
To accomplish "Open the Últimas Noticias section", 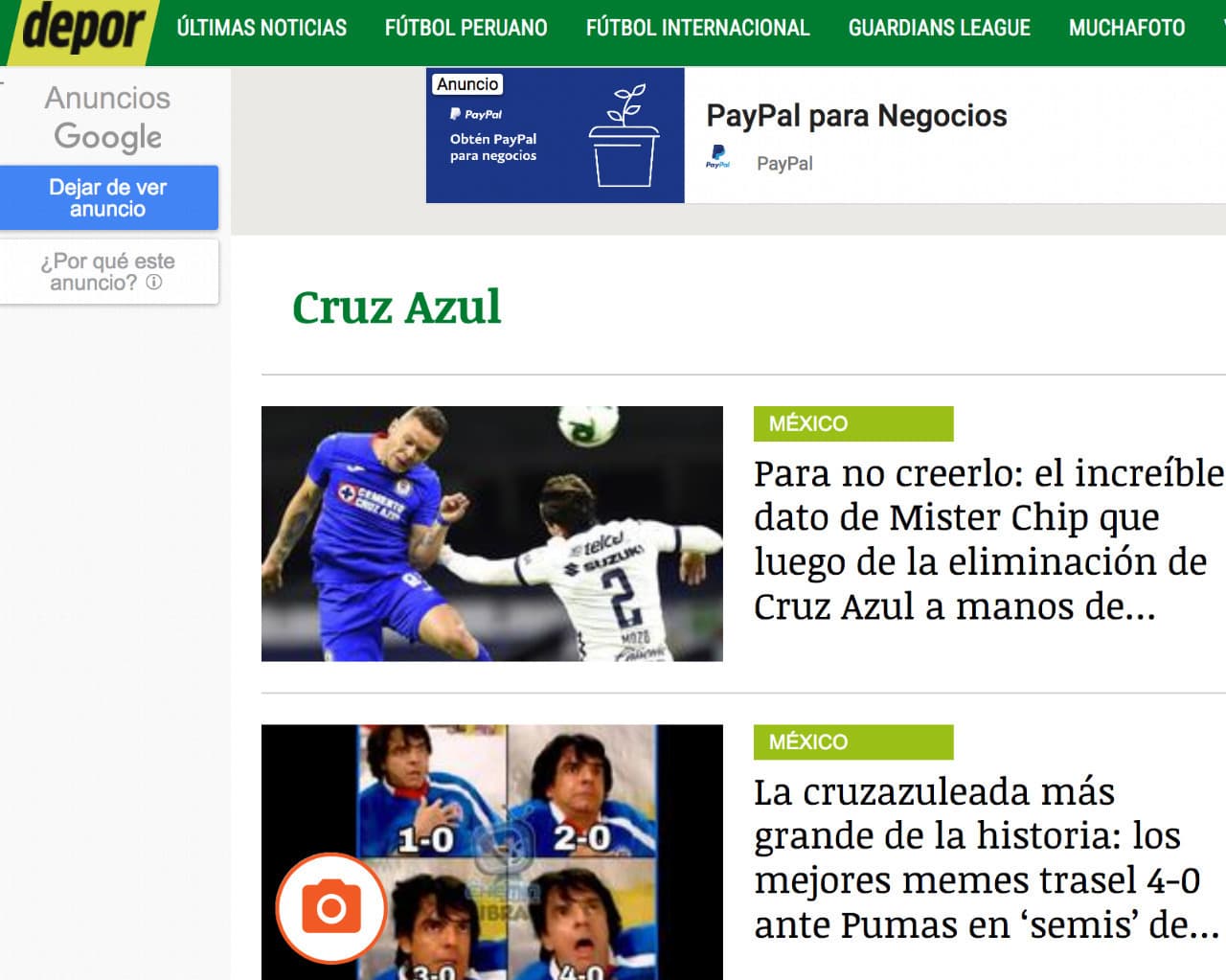I will point(261,28).
